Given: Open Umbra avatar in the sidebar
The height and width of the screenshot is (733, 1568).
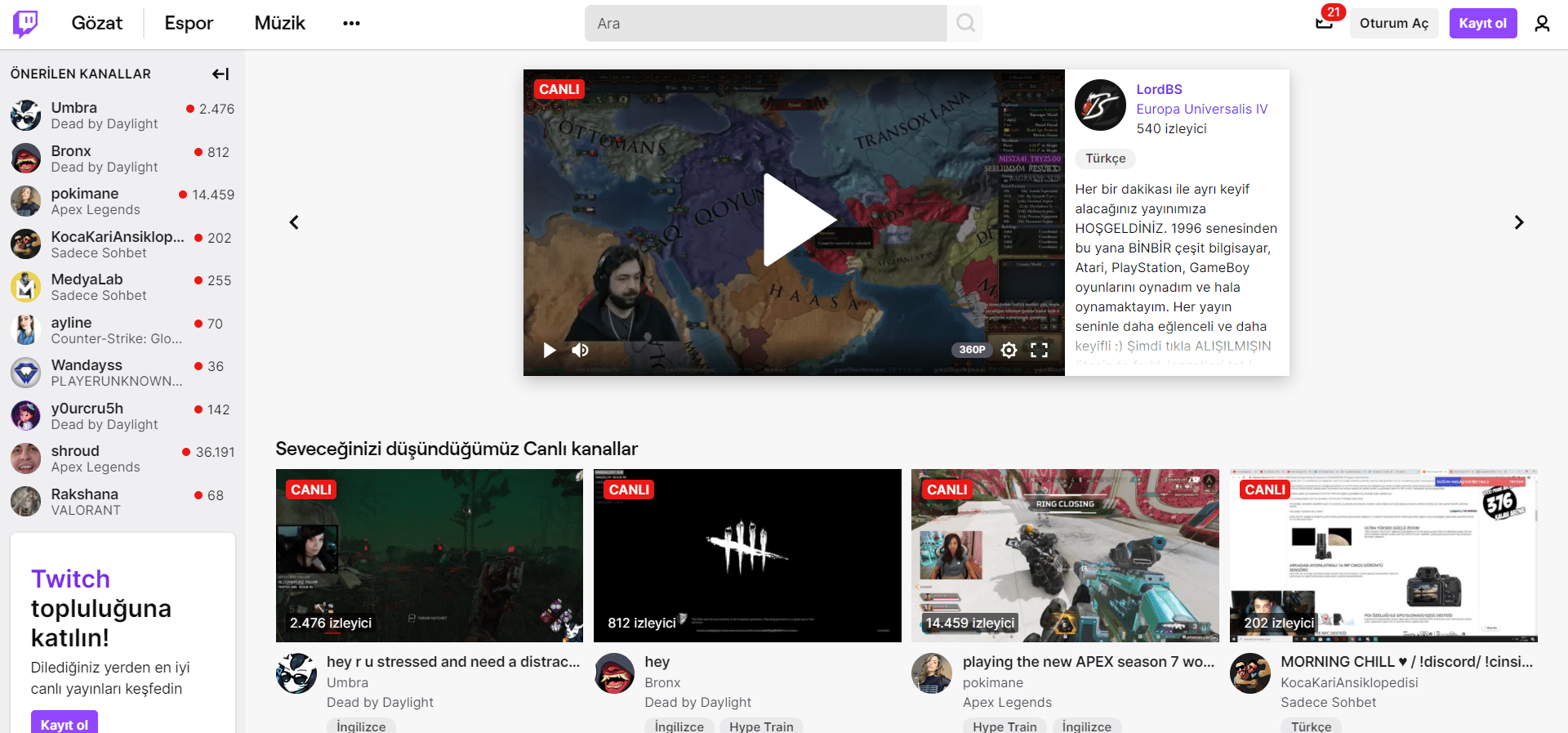Looking at the screenshot, I should (x=26, y=115).
